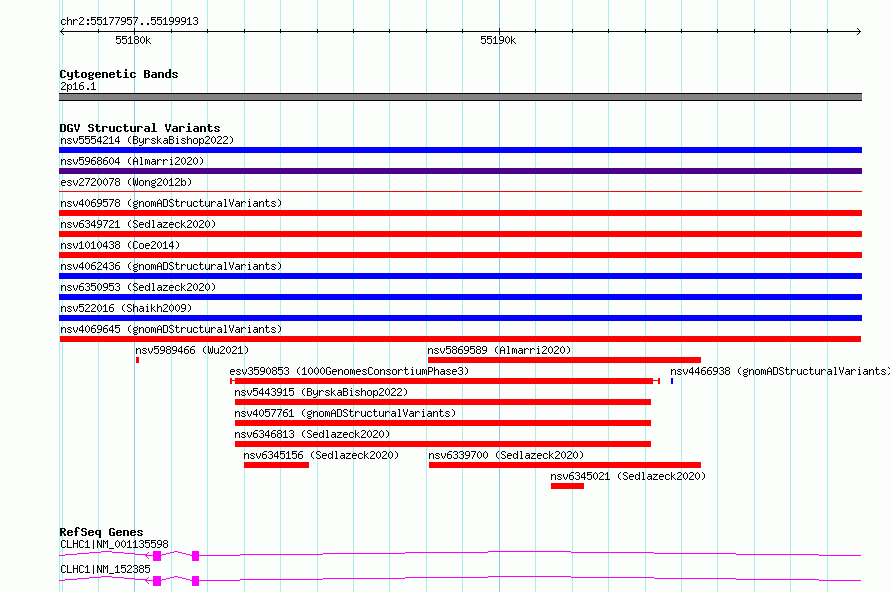Click the small blue mark of nsv4466938

[x=672, y=381]
